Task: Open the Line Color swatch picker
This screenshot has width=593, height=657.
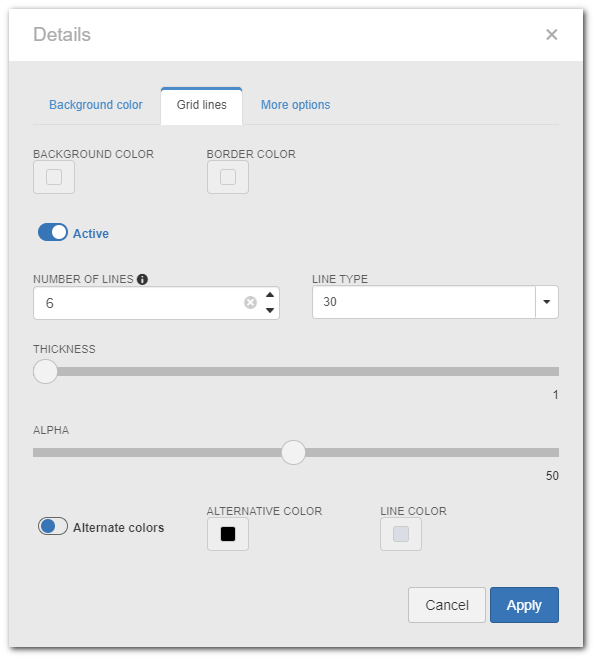Action: [401, 534]
